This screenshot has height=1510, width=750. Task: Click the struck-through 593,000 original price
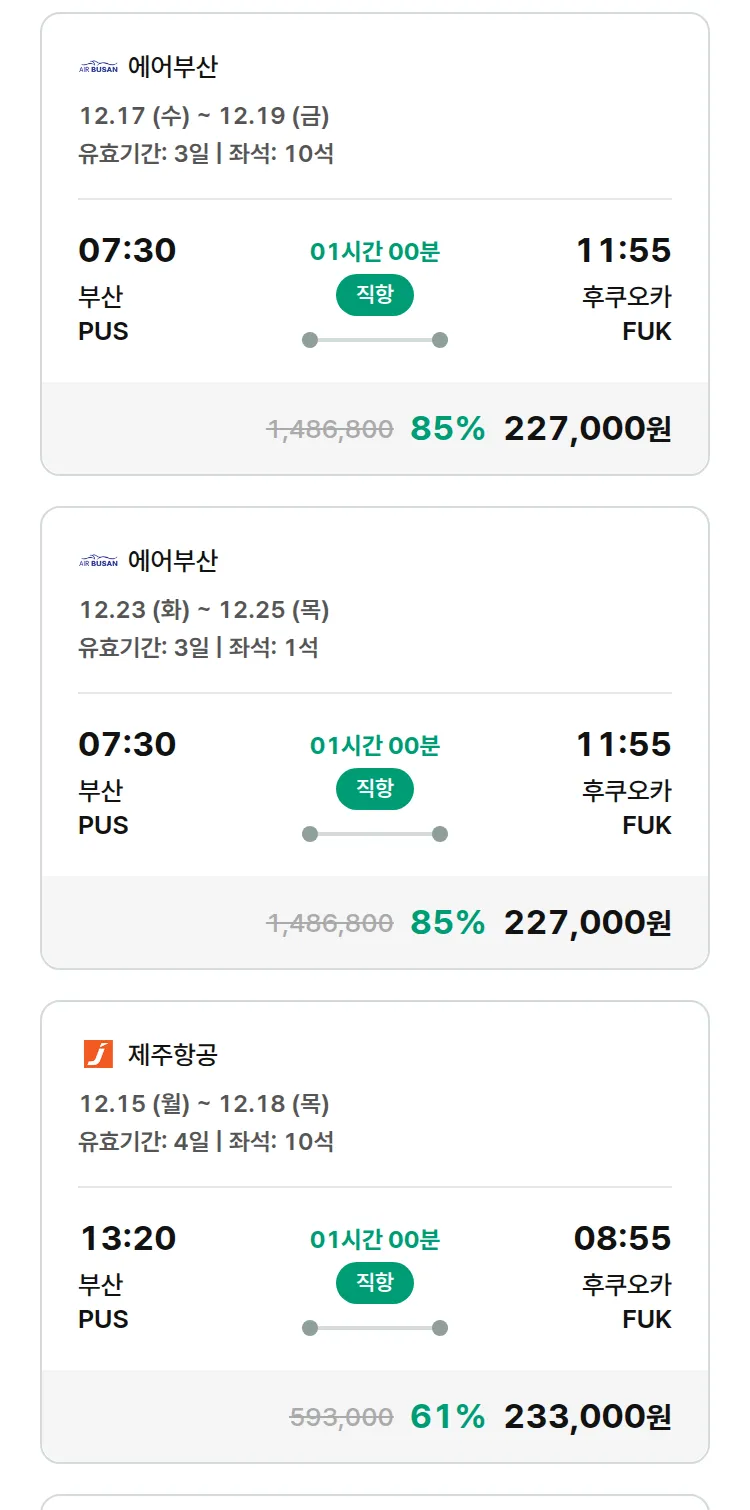click(x=341, y=1417)
